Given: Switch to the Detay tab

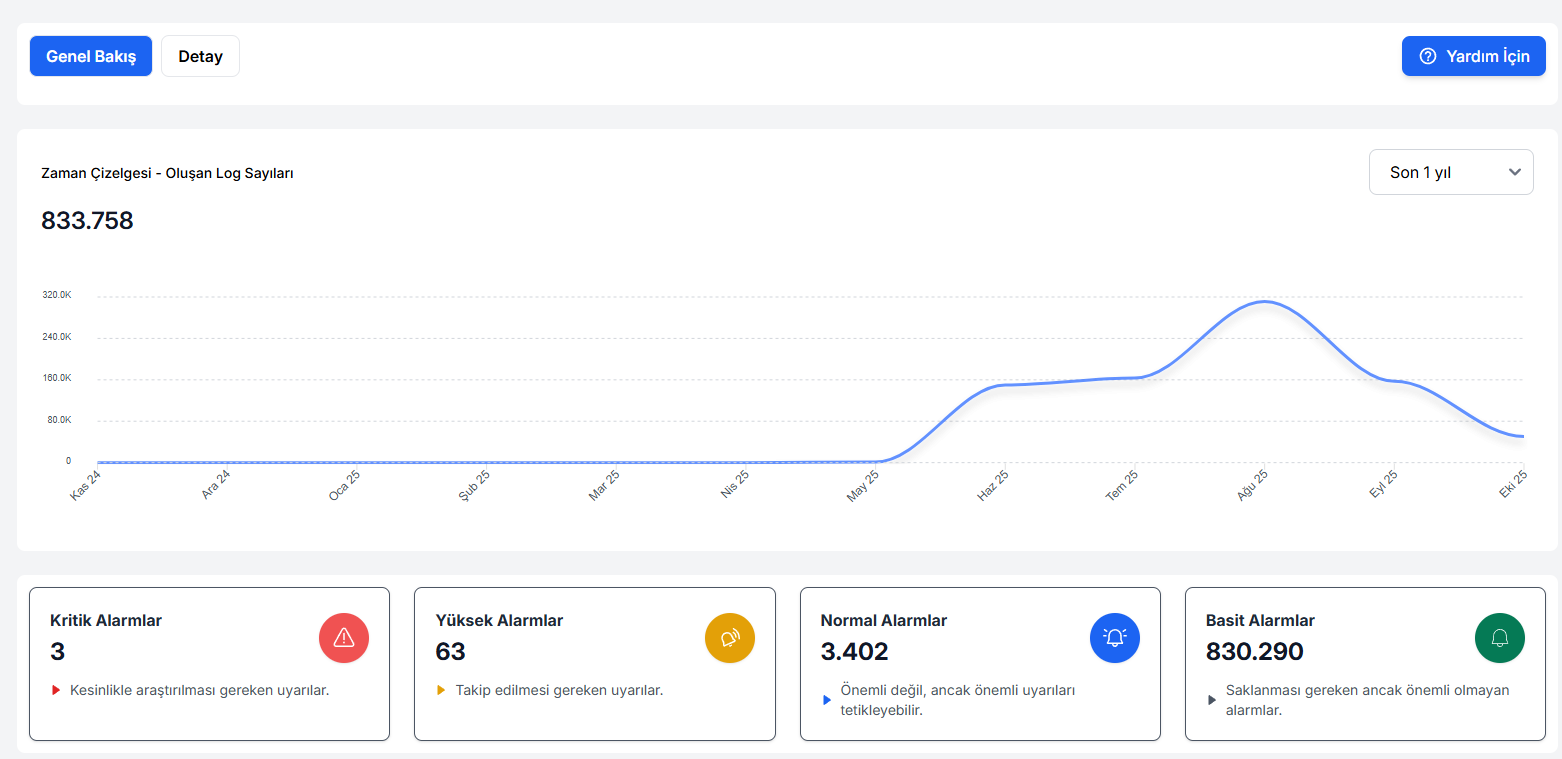Looking at the screenshot, I should [200, 56].
